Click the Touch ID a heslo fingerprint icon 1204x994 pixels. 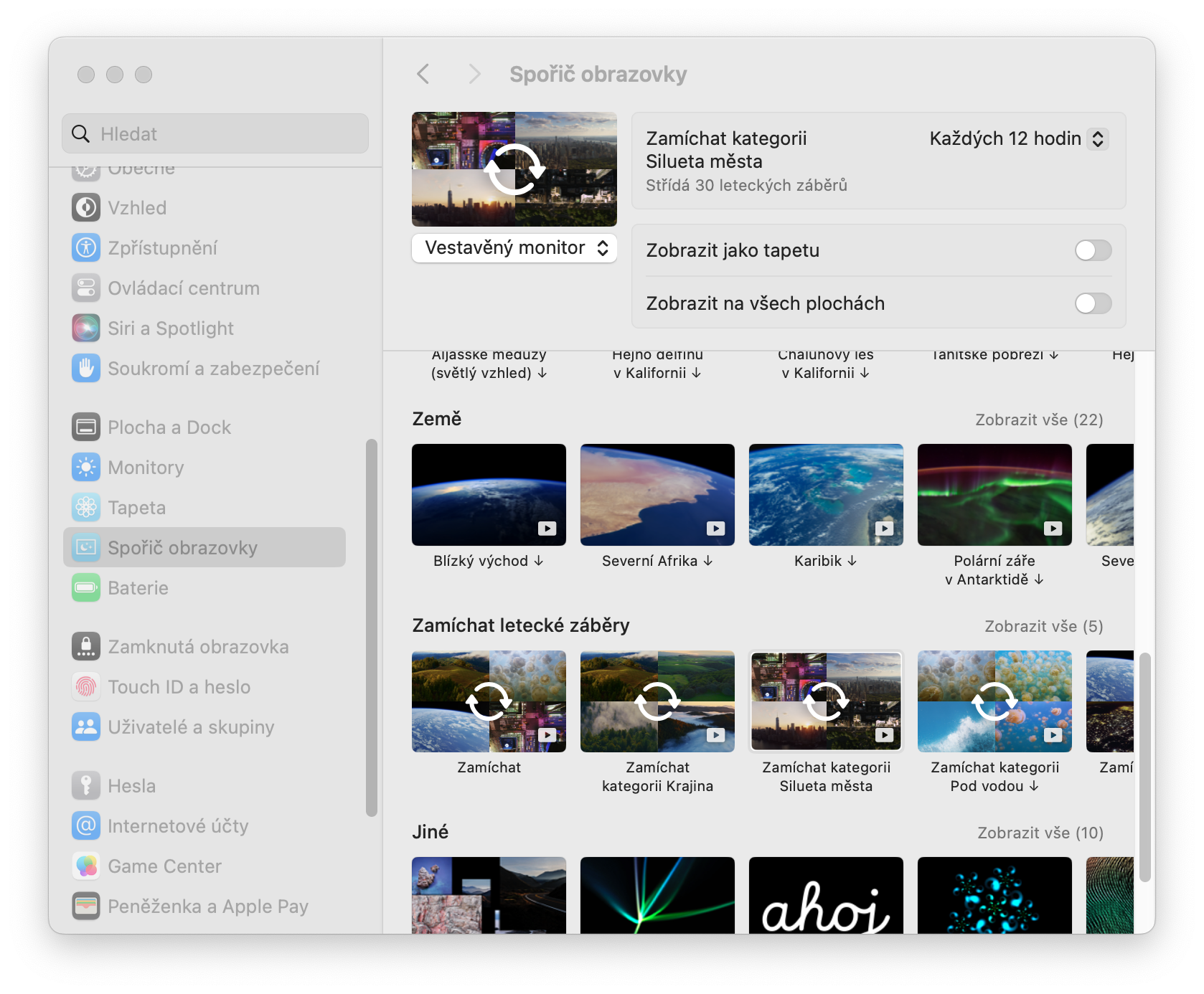86,687
